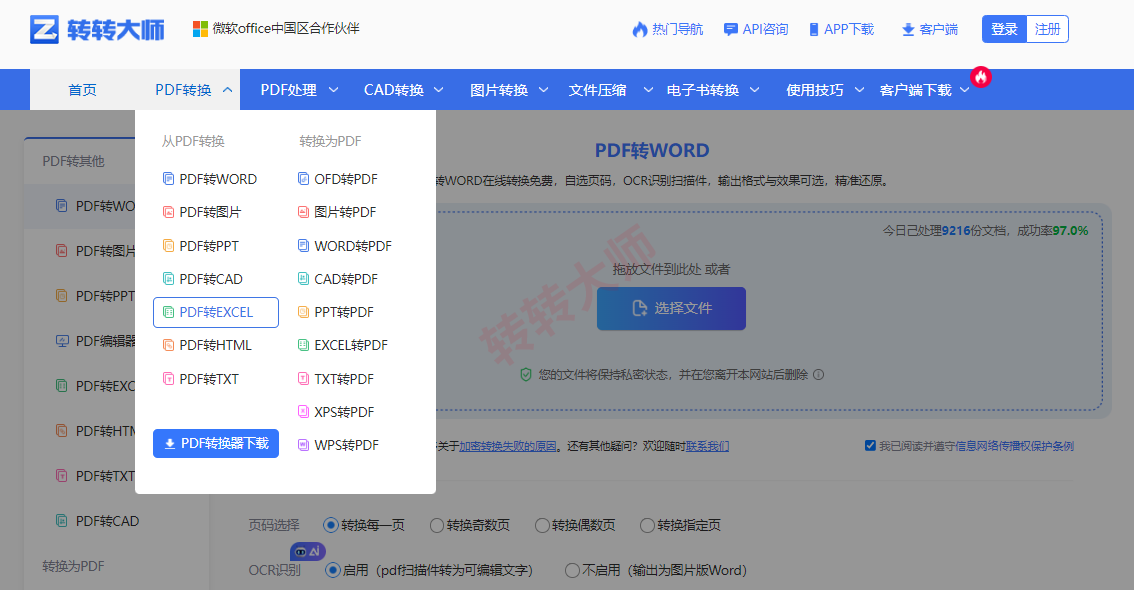Click the PPT转PDF icon
The image size is (1134, 590).
click(304, 312)
